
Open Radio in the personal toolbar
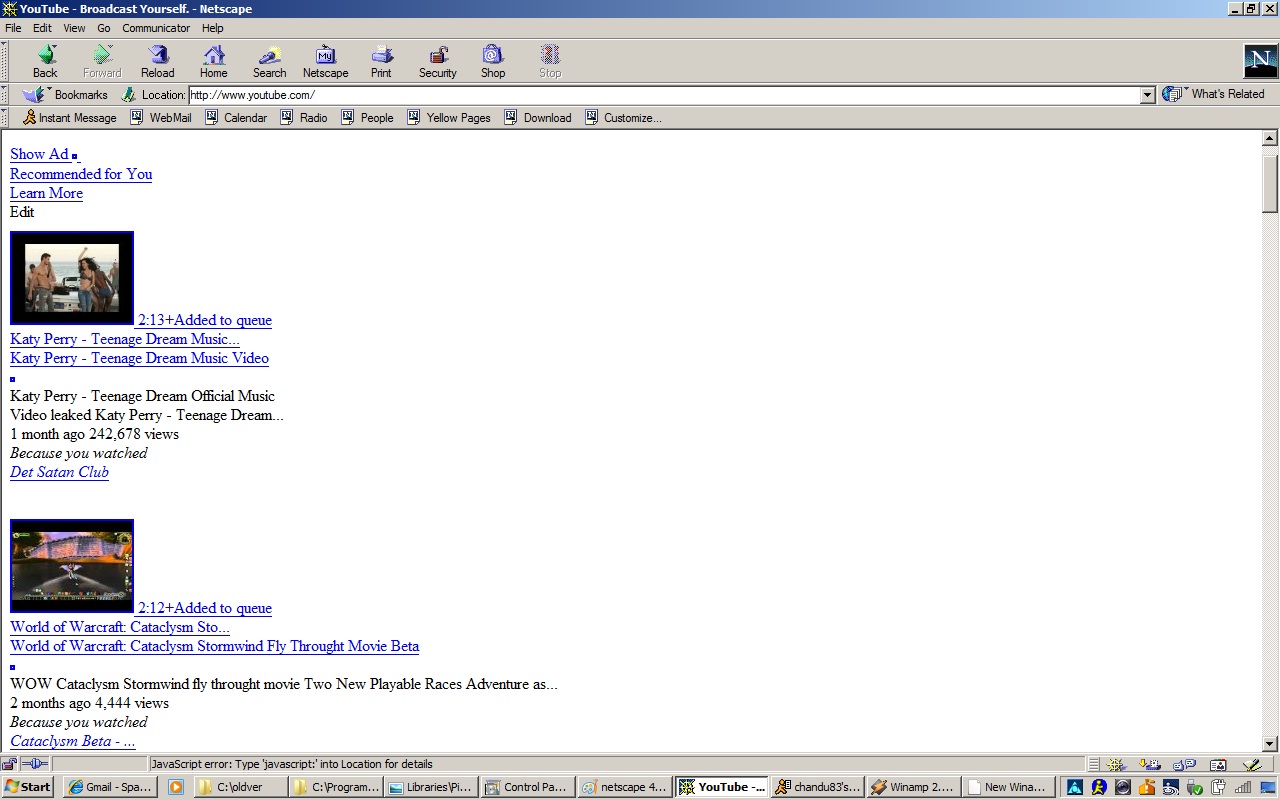coord(304,118)
